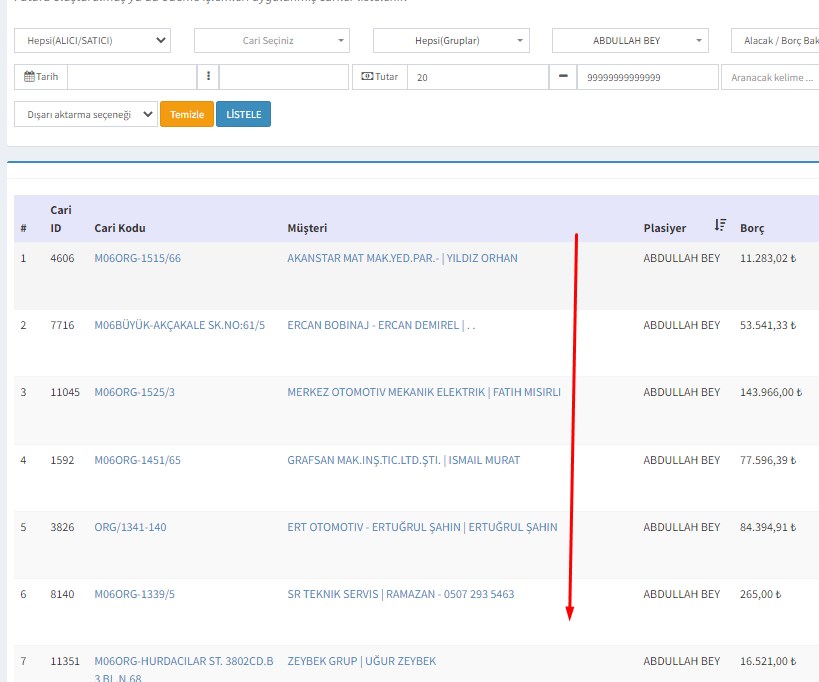Click the start date input field
Screen dimensions: 819x682
coord(131,77)
